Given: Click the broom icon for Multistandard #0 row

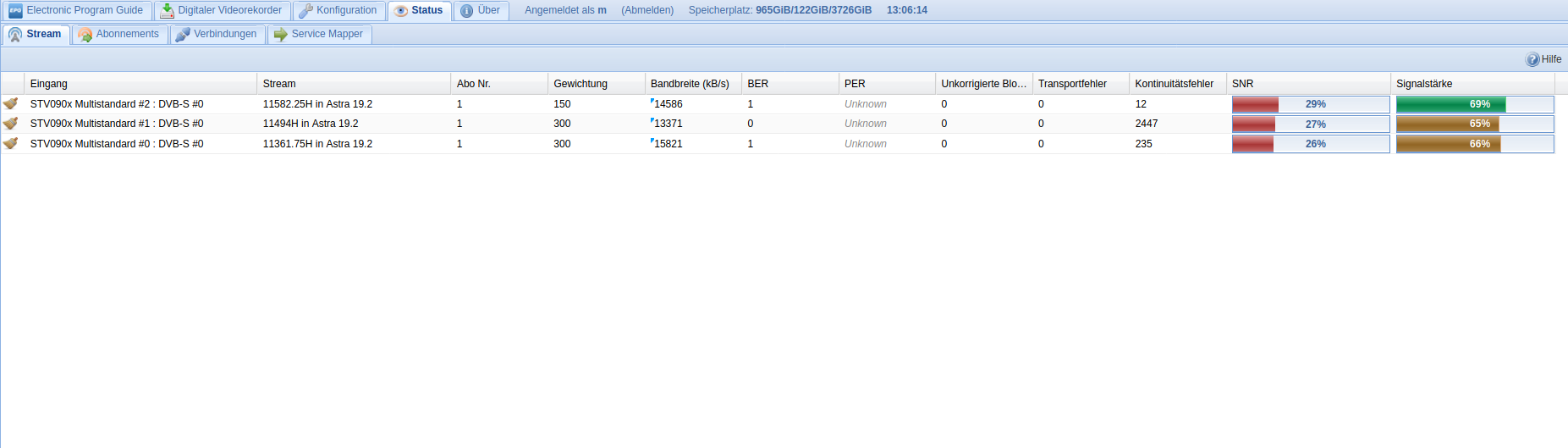Looking at the screenshot, I should (x=11, y=143).
